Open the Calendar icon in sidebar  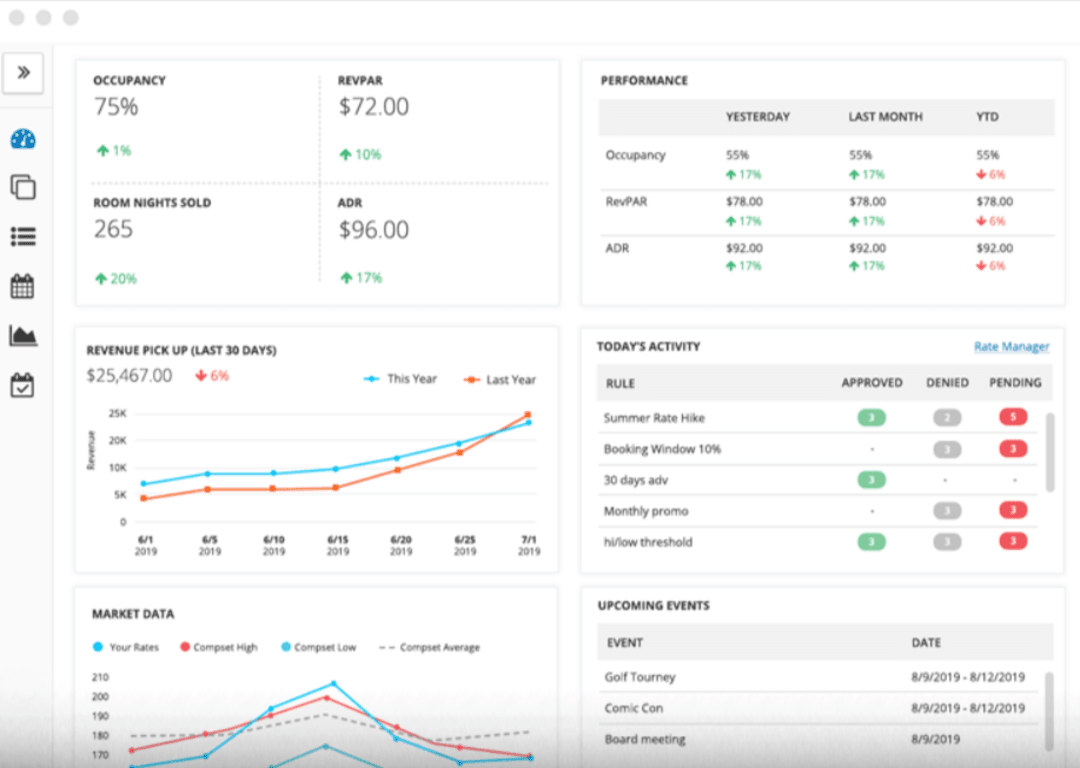point(22,284)
